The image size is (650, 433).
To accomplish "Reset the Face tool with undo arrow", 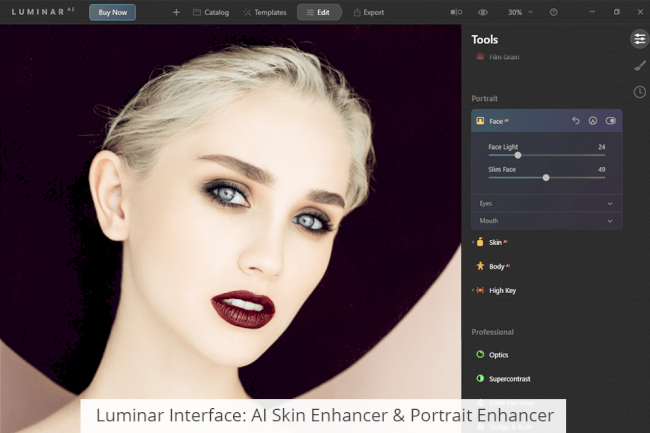I will (x=576, y=121).
